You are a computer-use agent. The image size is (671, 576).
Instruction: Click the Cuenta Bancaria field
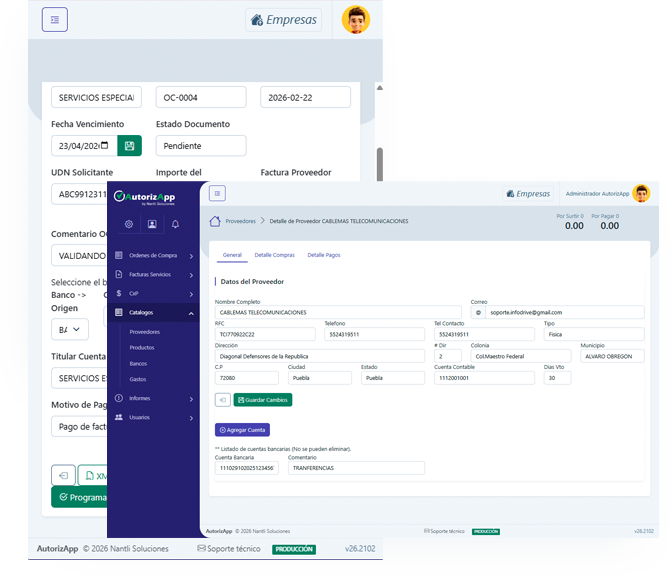[246, 468]
